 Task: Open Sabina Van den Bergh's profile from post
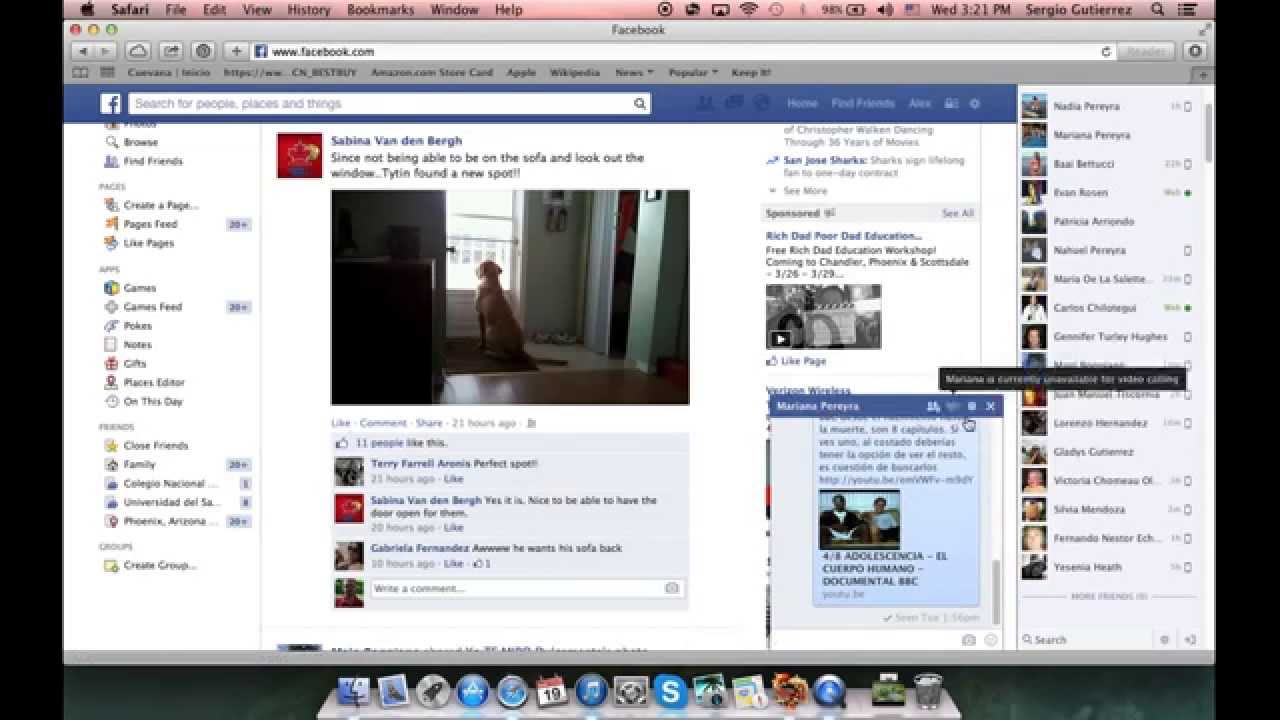pos(396,141)
